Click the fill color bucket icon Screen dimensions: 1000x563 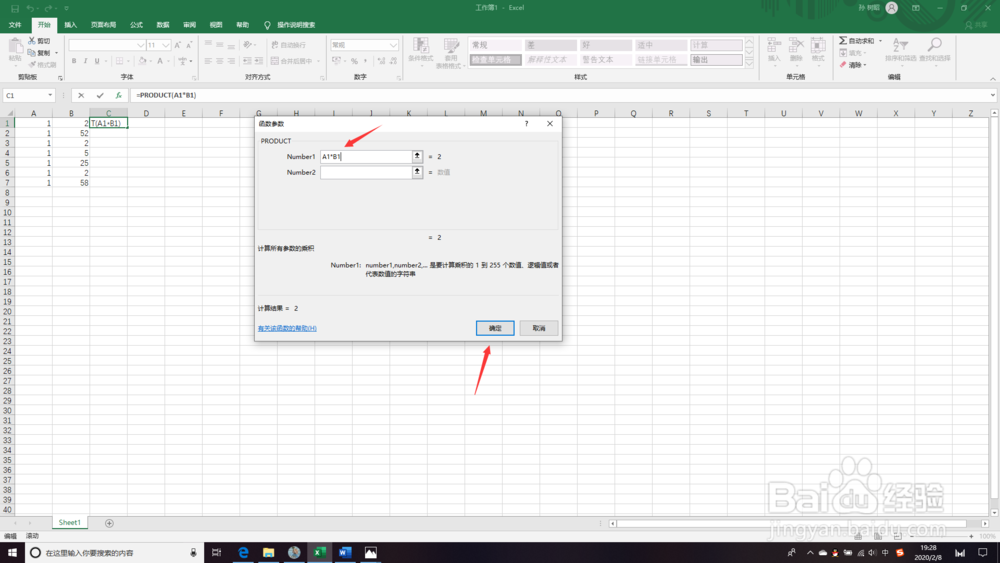point(142,61)
